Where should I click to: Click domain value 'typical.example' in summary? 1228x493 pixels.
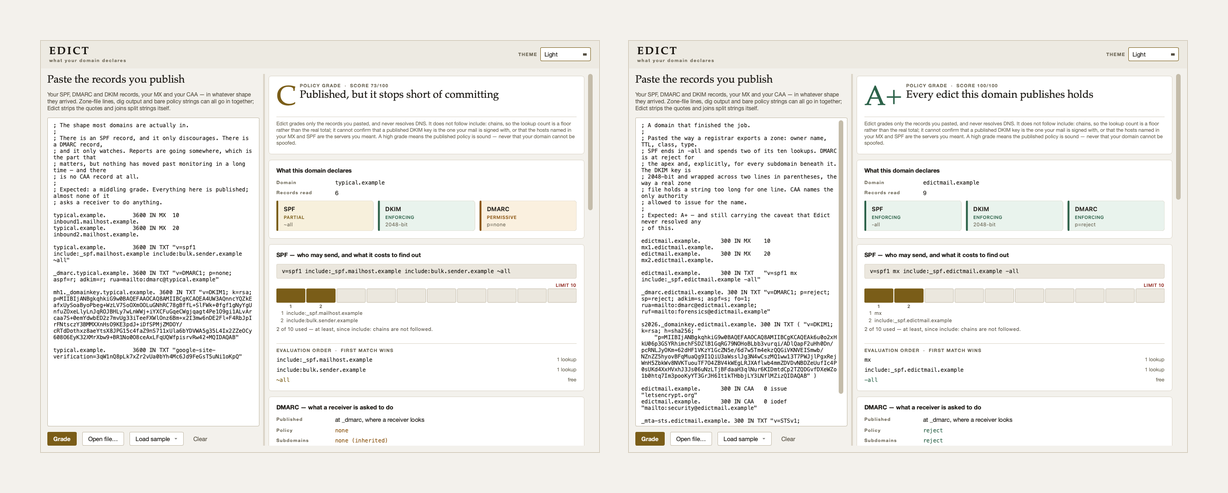(x=360, y=183)
